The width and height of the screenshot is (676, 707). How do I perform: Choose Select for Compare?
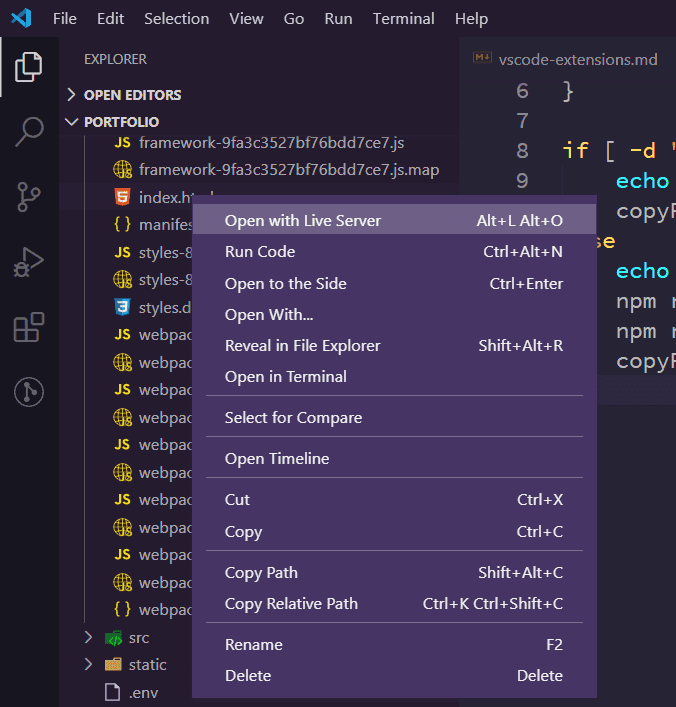[x=394, y=418]
